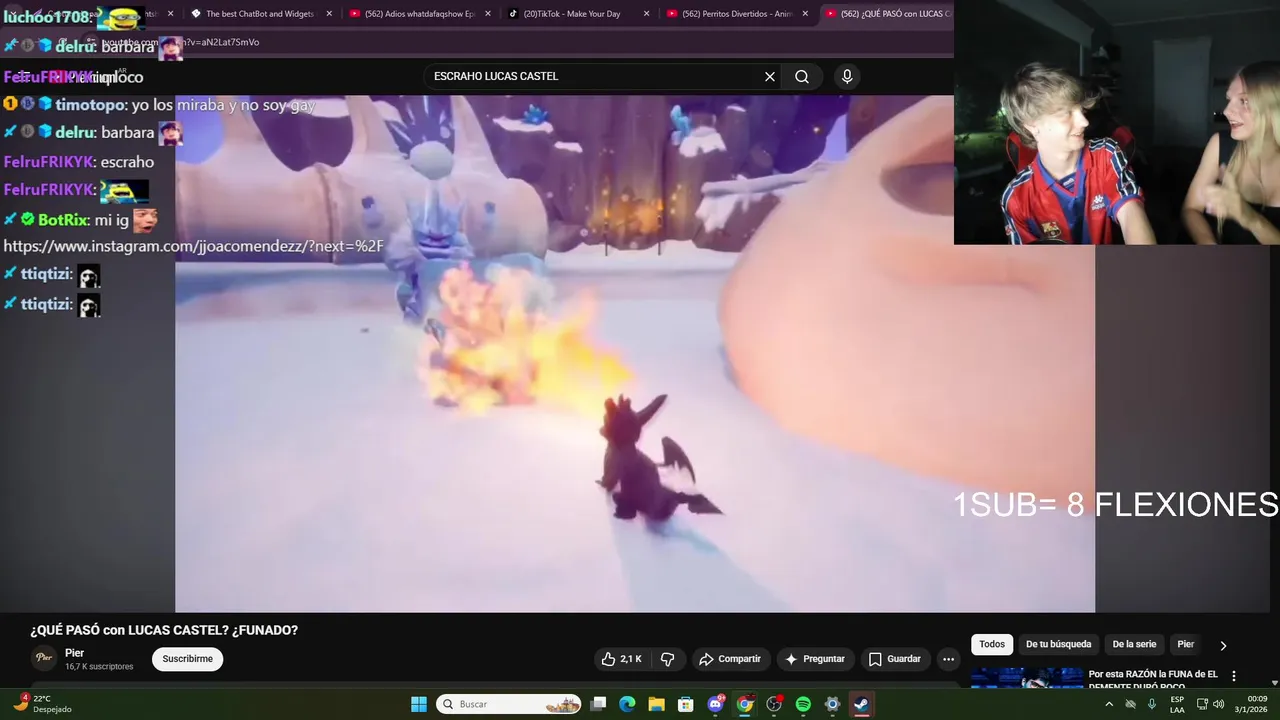Select the 'De la serie' filter chip

point(1134,645)
